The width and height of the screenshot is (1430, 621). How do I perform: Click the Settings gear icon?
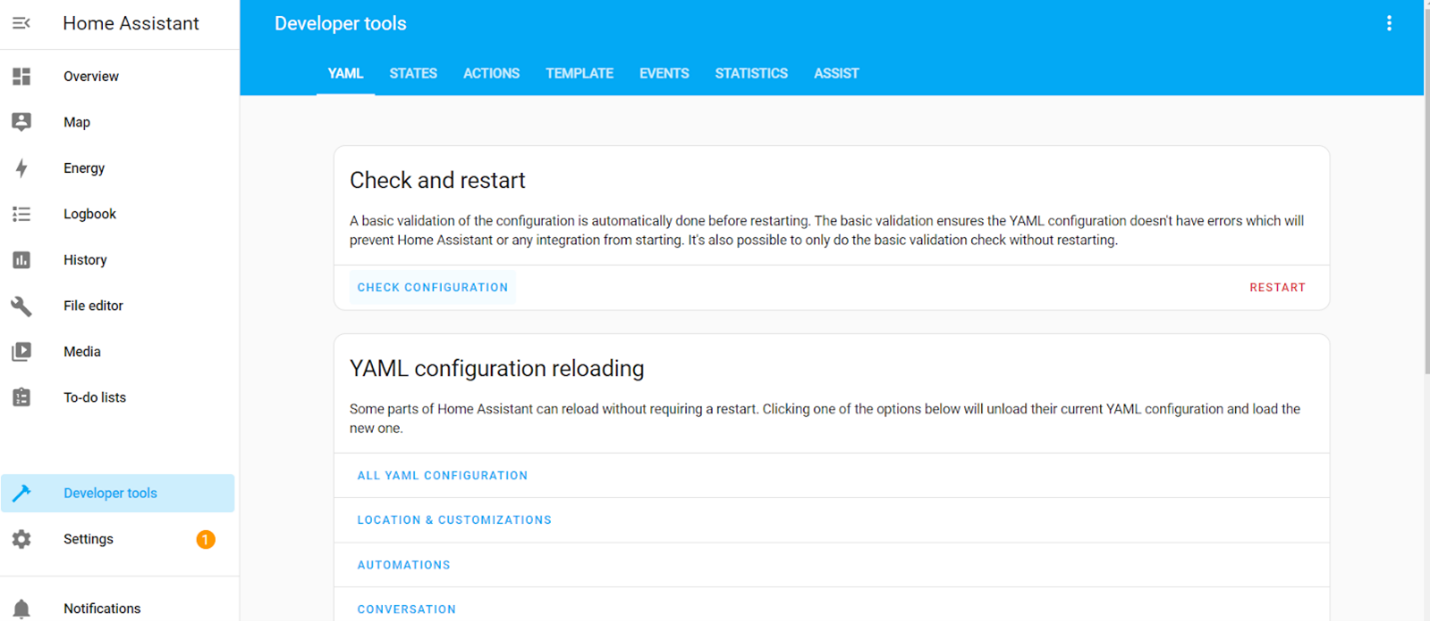click(x=21, y=539)
